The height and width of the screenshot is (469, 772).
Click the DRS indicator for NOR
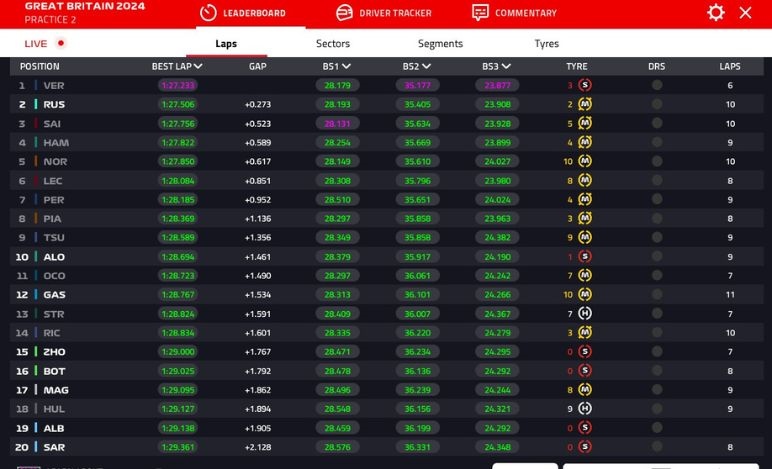[x=657, y=162]
